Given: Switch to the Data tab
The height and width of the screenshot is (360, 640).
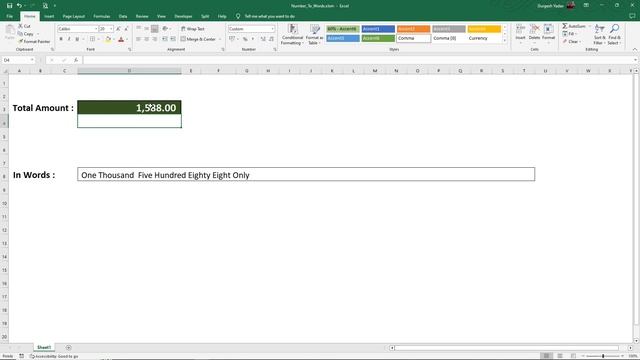Looking at the screenshot, I should 123,16.
